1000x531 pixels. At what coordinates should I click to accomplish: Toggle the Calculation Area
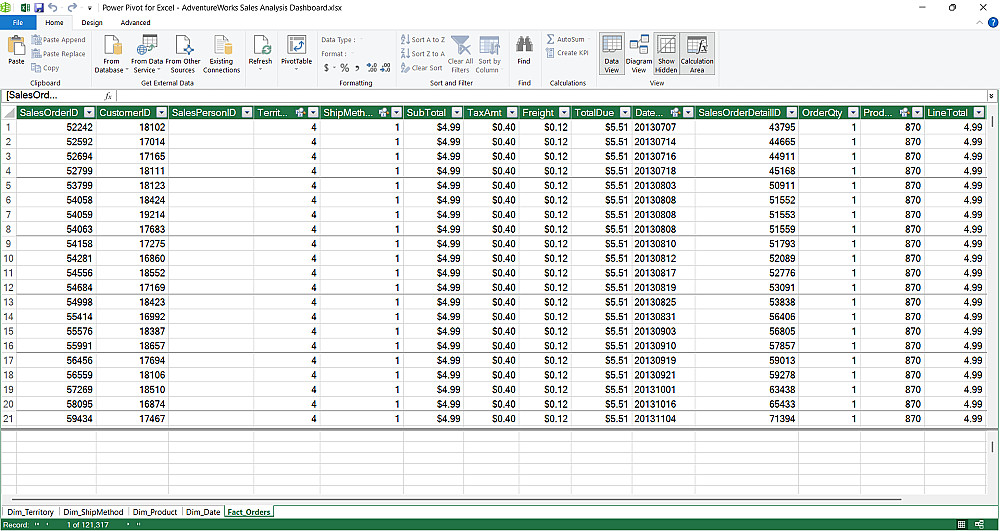pyautogui.click(x=697, y=54)
